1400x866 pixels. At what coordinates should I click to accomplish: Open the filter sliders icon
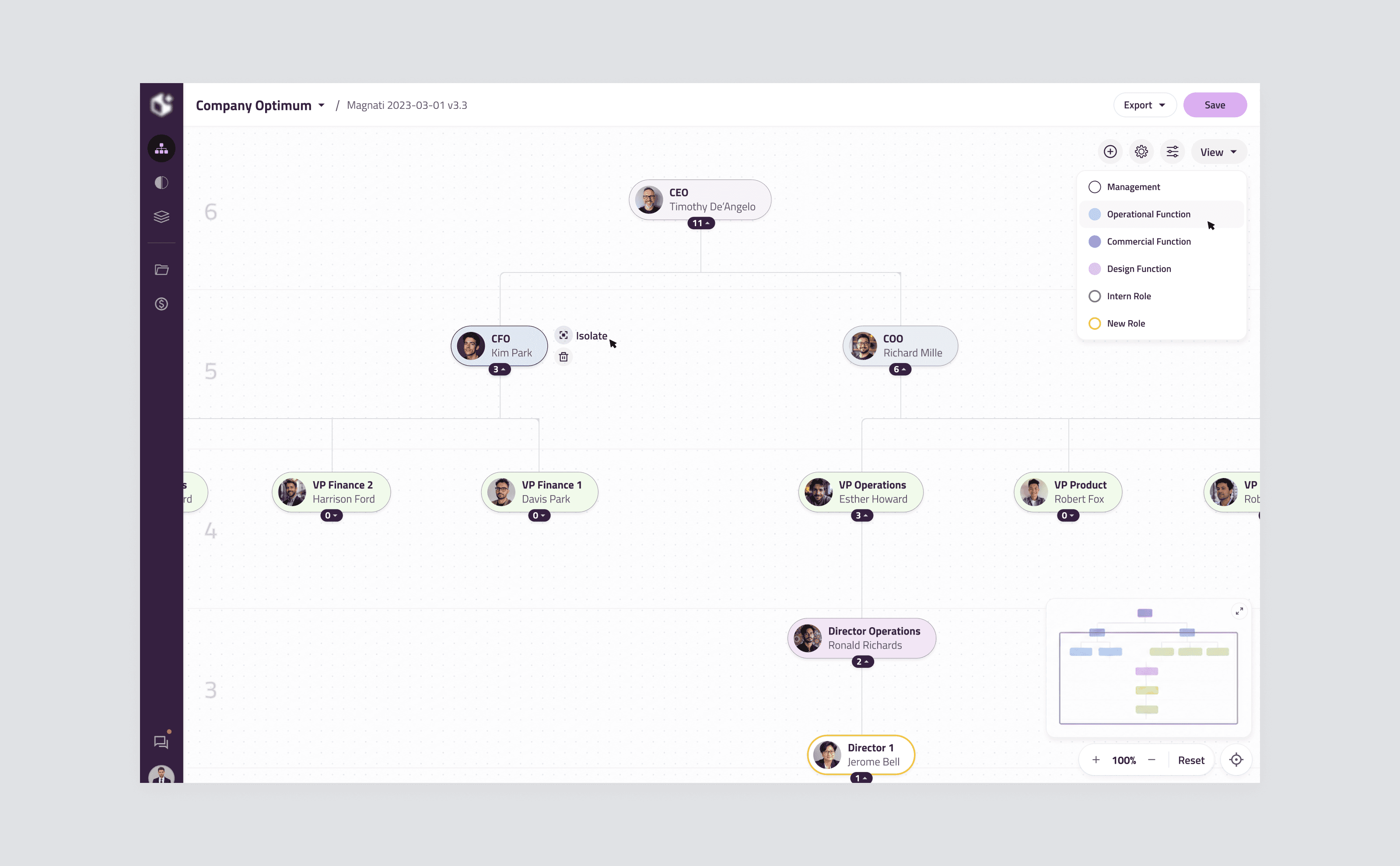pyautogui.click(x=1172, y=152)
